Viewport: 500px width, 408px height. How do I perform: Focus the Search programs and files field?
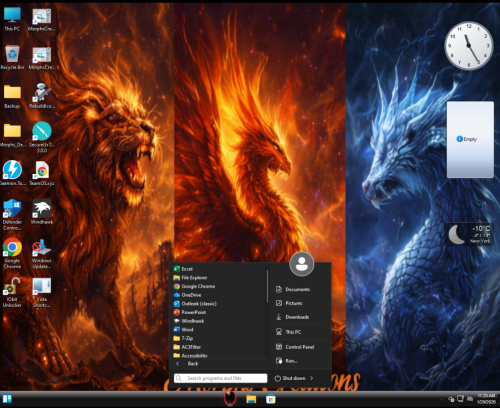221,378
